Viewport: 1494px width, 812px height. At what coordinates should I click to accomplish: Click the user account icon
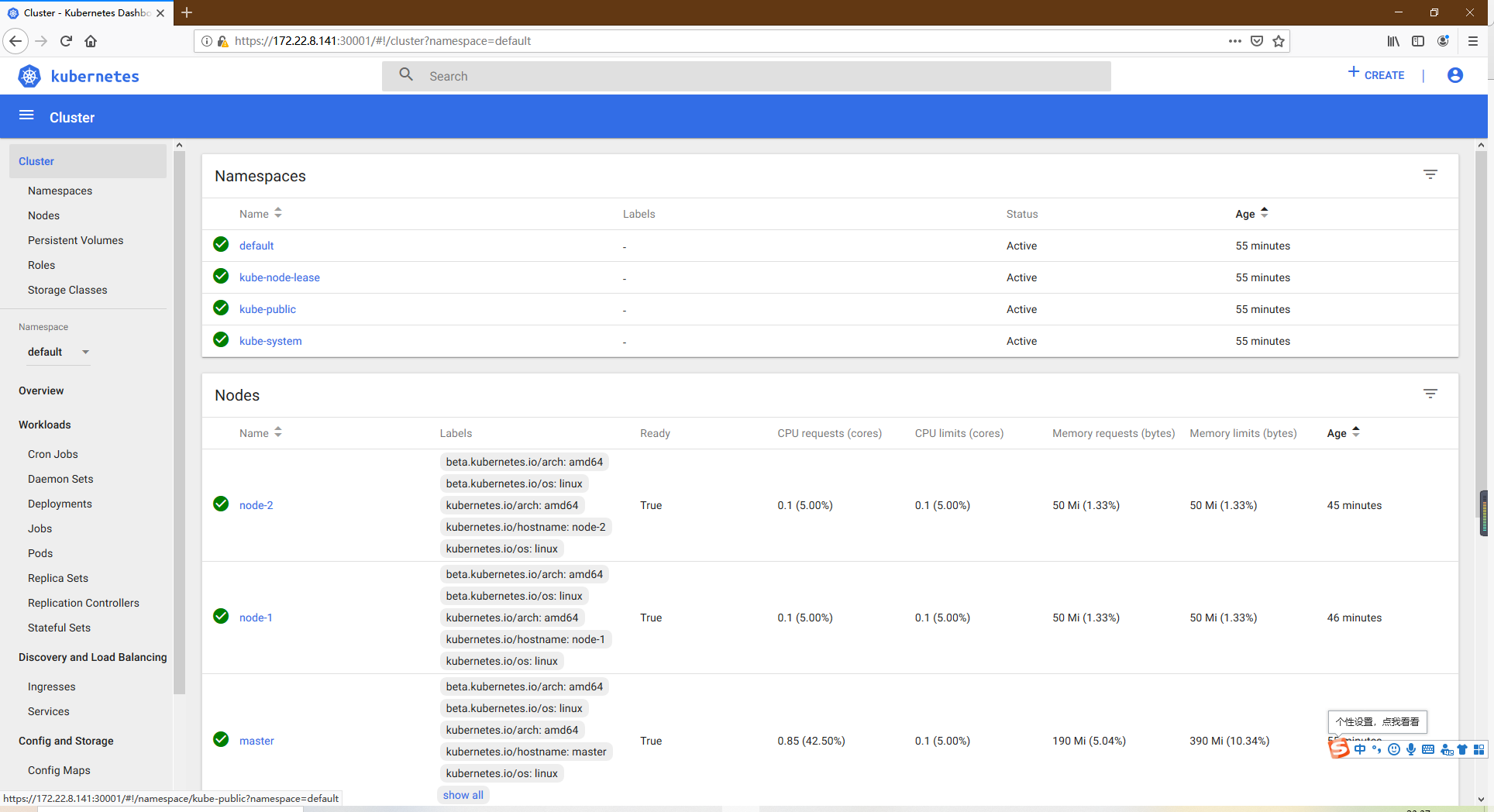click(1454, 75)
